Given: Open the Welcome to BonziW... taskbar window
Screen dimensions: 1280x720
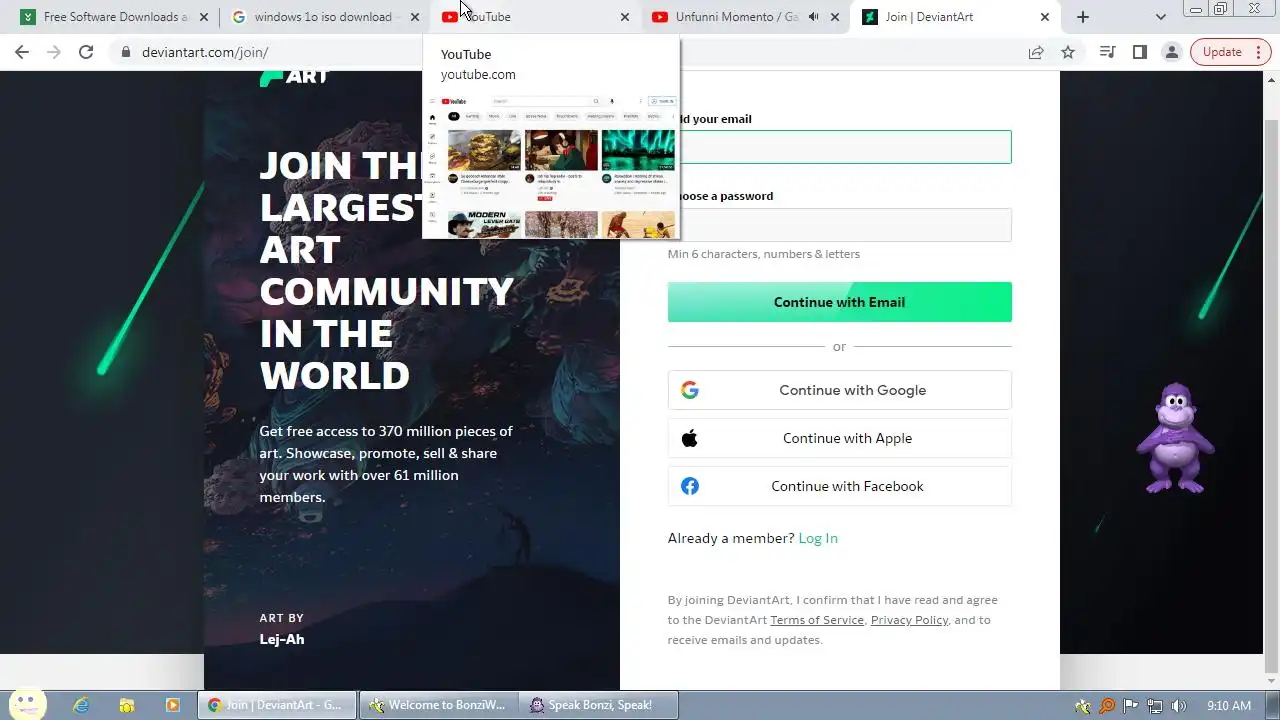Looking at the screenshot, I should (x=439, y=705).
